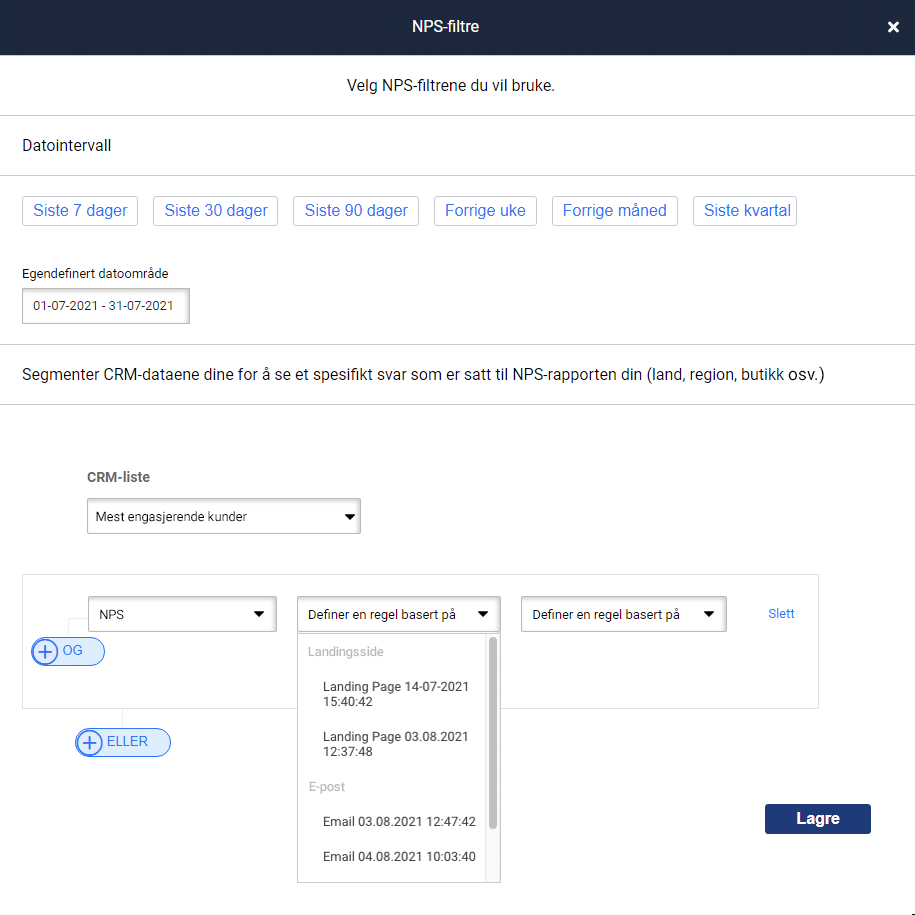Choose Landing Page 03.08.2021 12:37:48
This screenshot has width=915, height=915.
[395, 744]
